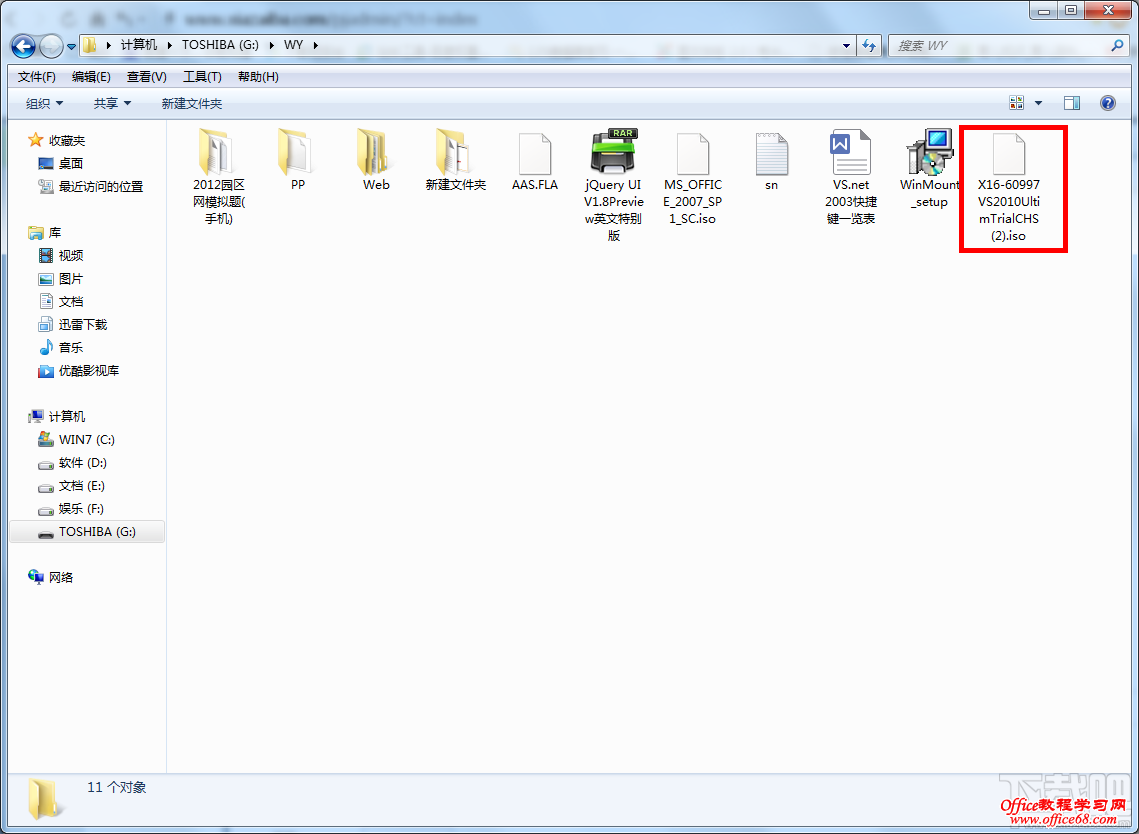Select the MS_OFFICE_2007_SP1_SC.iso file icon

coord(693,153)
